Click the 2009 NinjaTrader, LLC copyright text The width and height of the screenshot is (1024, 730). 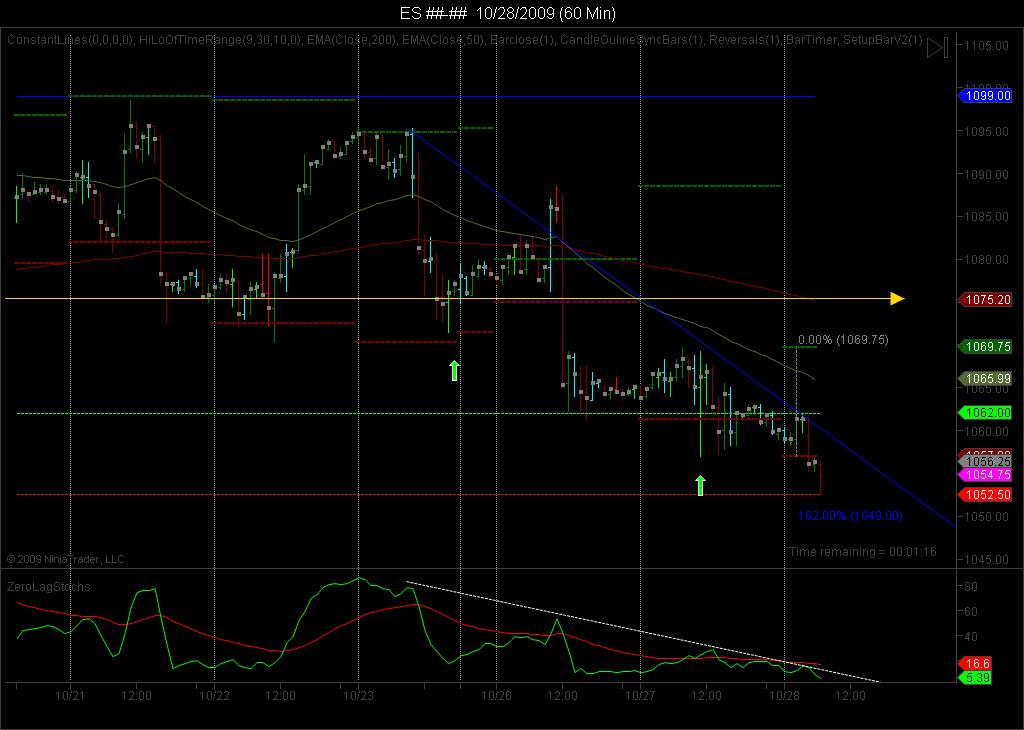pos(65,560)
